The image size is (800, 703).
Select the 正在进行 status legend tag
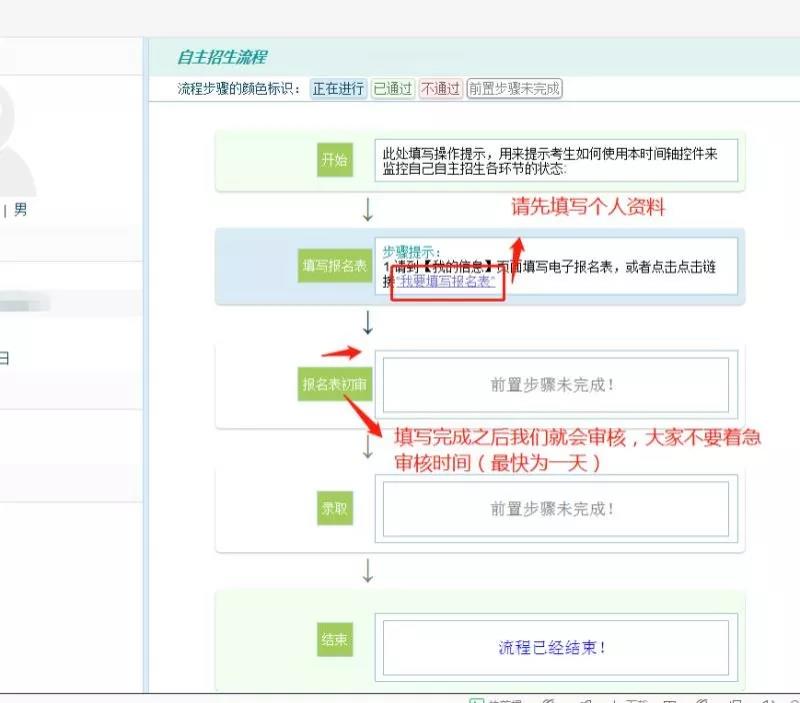tap(338, 88)
